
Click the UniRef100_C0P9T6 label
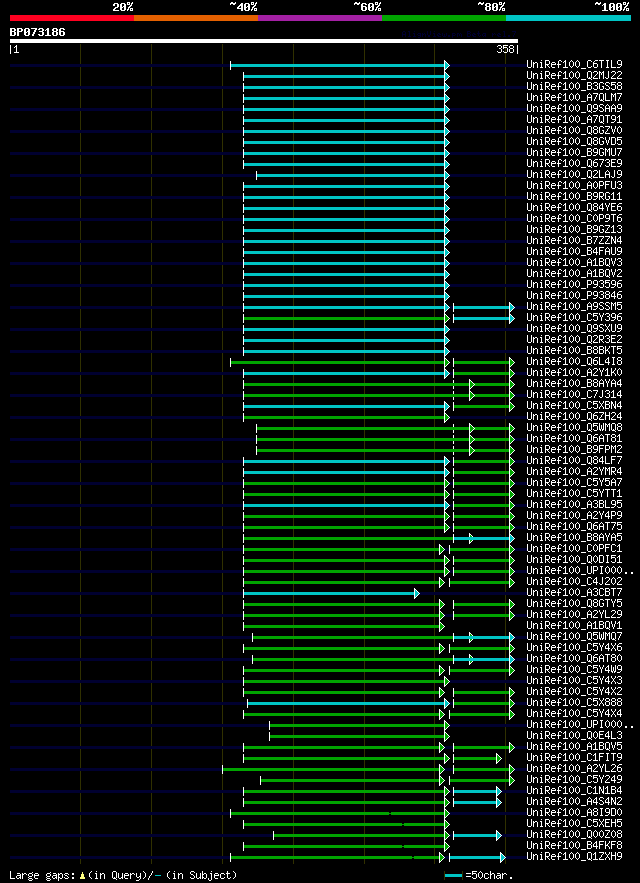coord(574,219)
